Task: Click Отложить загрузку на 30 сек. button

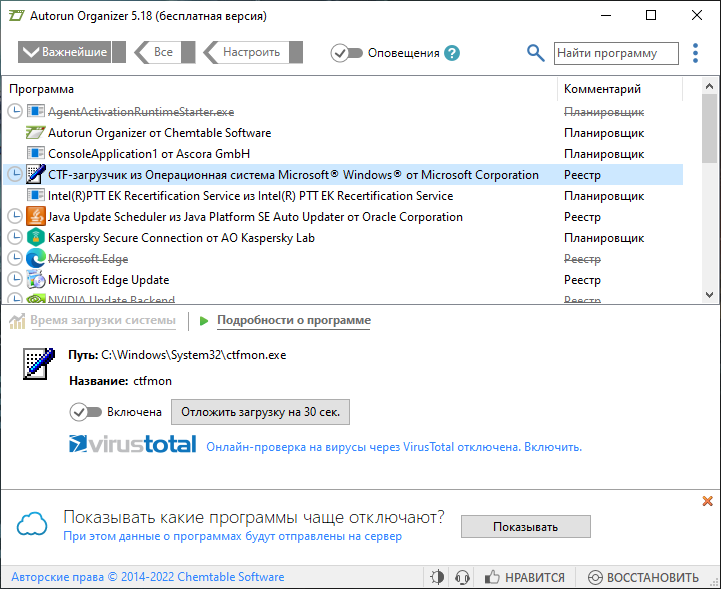Action: pos(260,412)
